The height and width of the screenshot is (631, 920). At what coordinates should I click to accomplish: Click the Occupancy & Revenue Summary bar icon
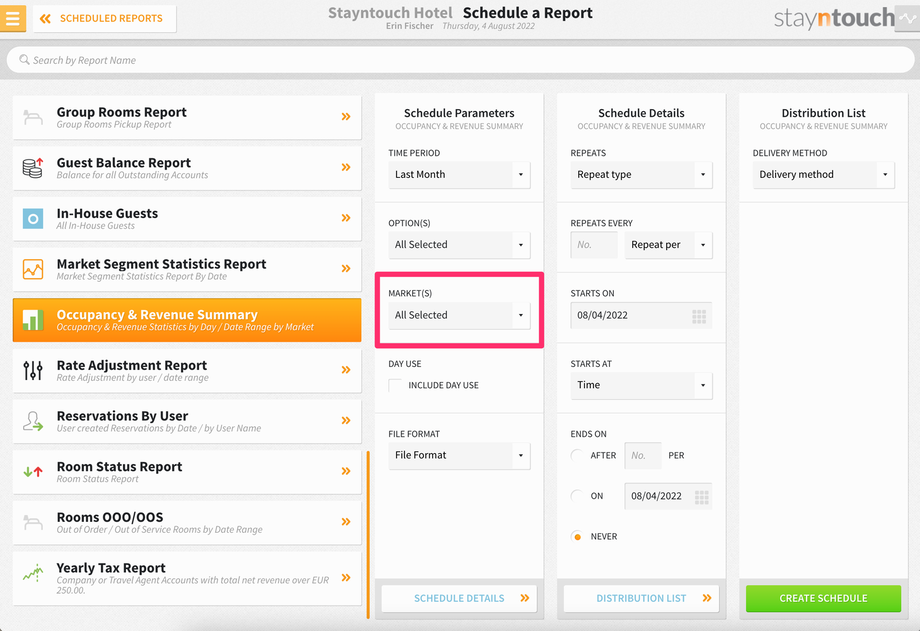tap(33, 320)
